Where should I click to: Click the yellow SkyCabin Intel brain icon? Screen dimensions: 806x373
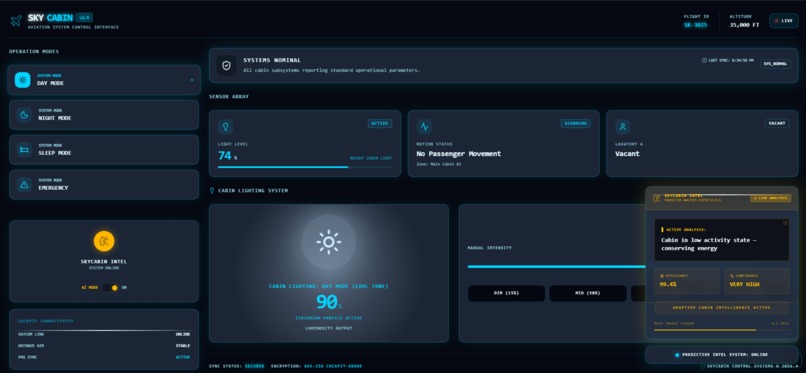coord(104,241)
